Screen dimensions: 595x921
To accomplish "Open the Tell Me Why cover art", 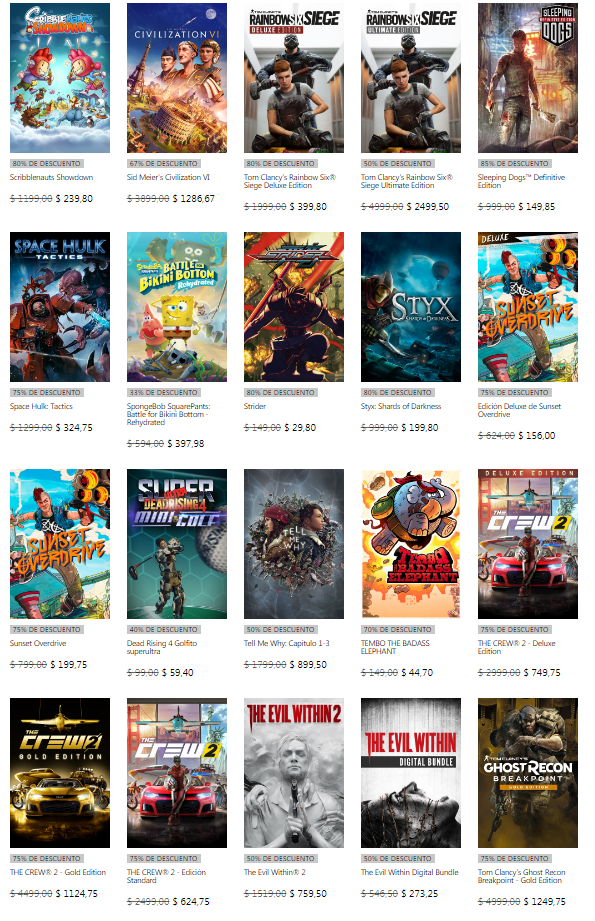I will click(x=294, y=543).
